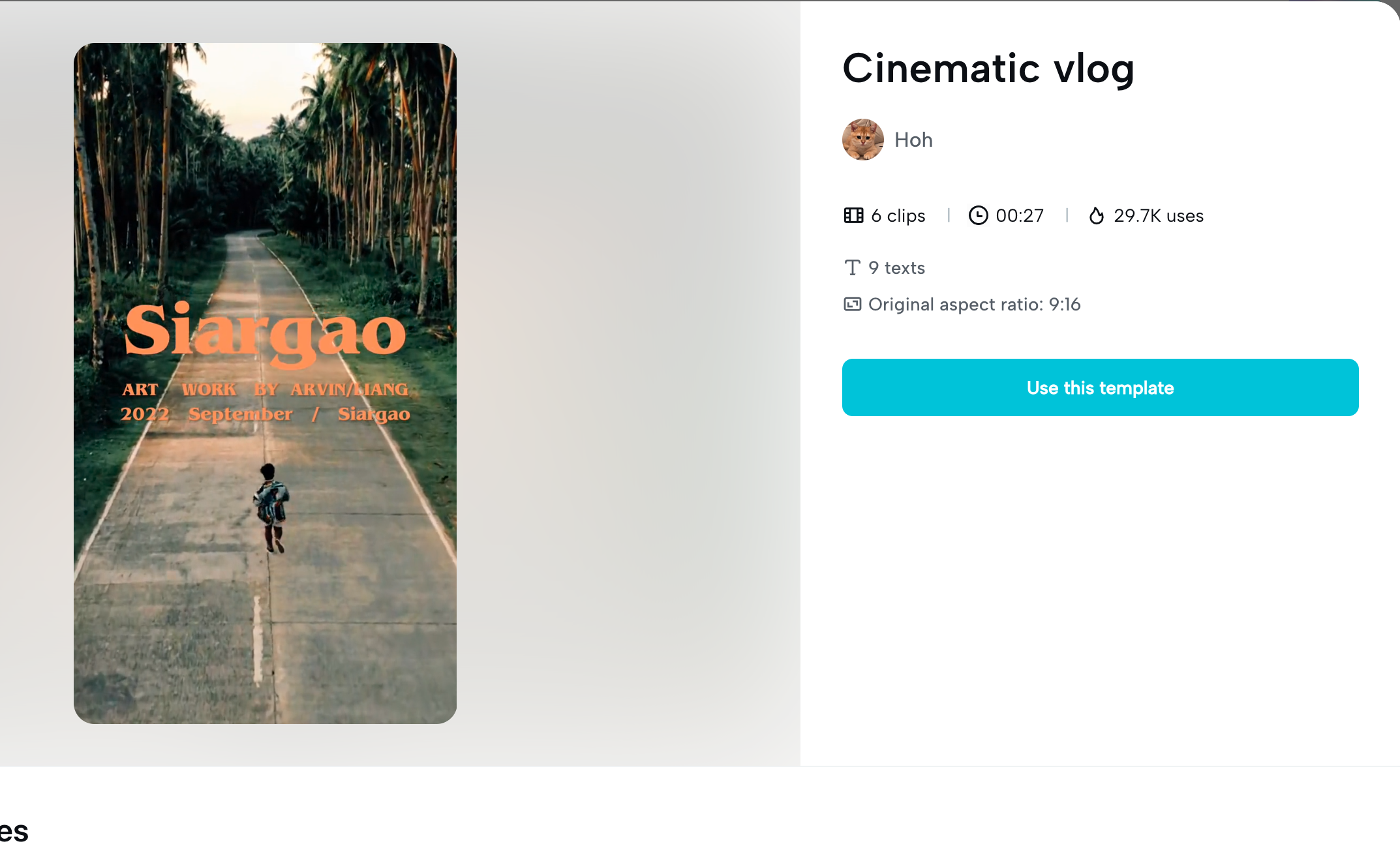Click the cat avatar of creator Hoh
Screen dimensions: 1400x861
click(862, 140)
